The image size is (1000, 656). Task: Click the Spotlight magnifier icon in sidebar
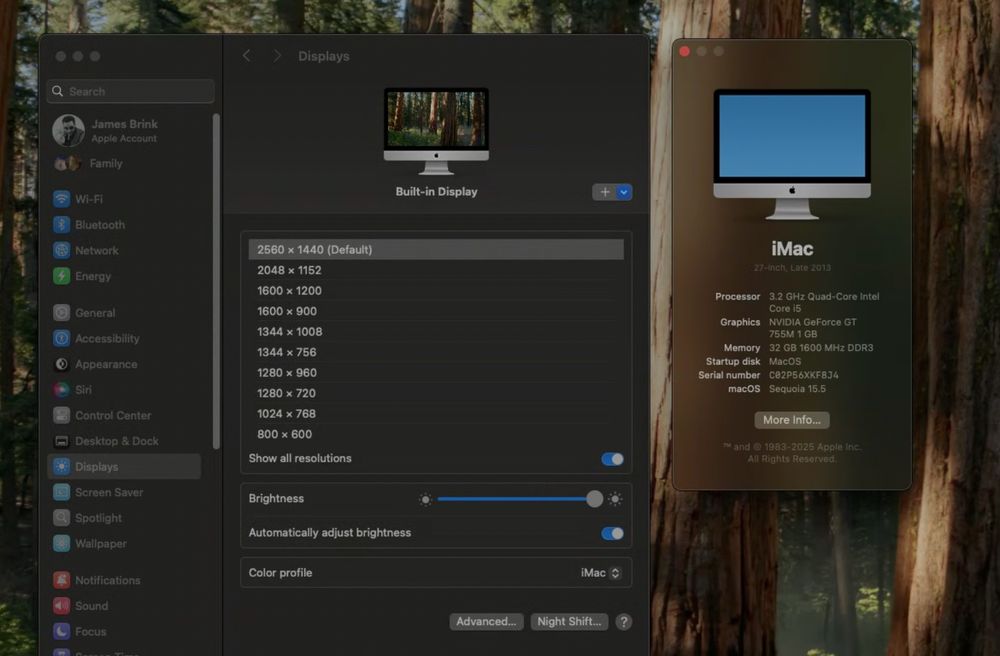pos(61,518)
